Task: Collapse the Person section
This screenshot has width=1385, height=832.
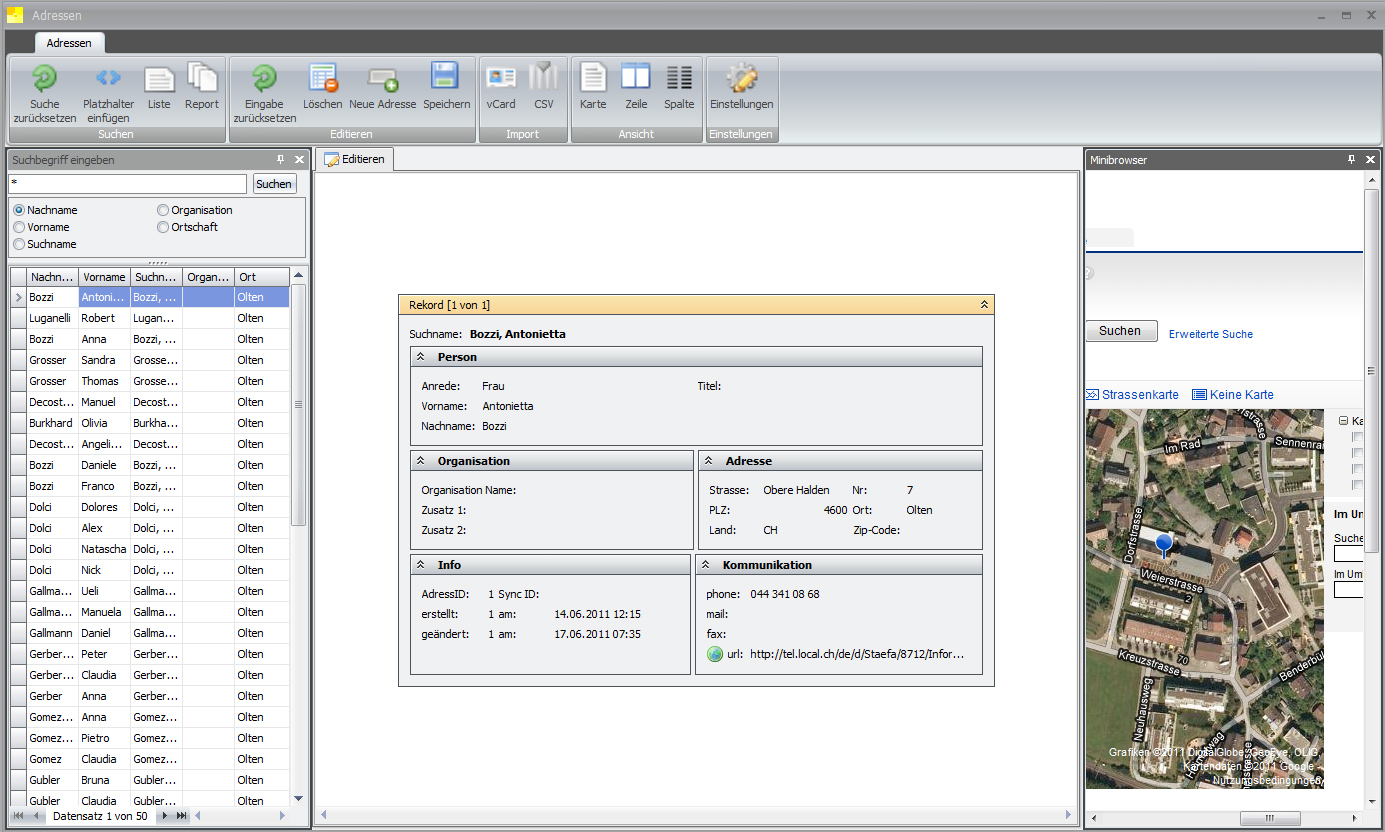Action: coord(421,357)
